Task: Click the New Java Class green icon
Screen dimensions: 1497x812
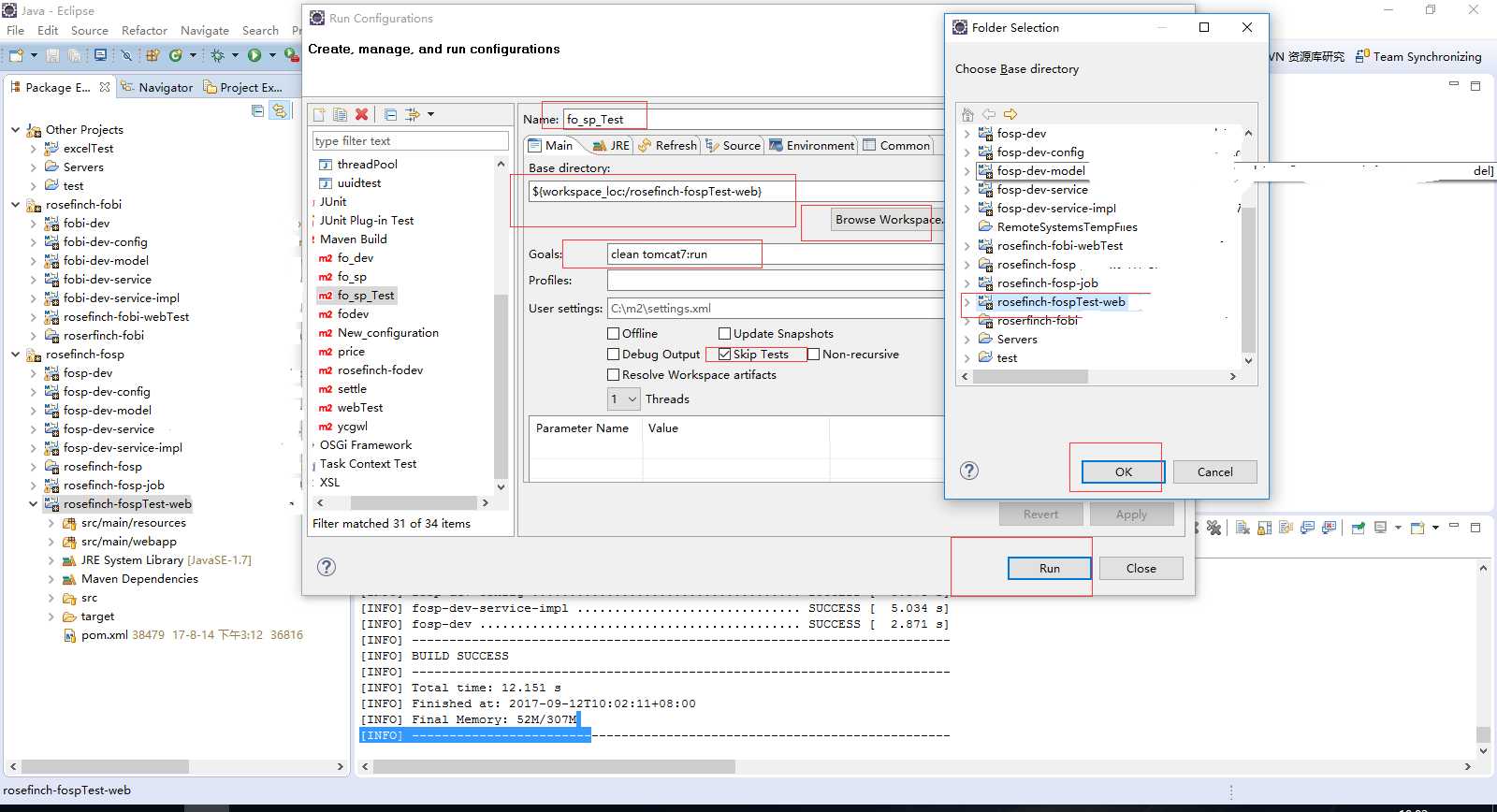Action: tap(175, 56)
